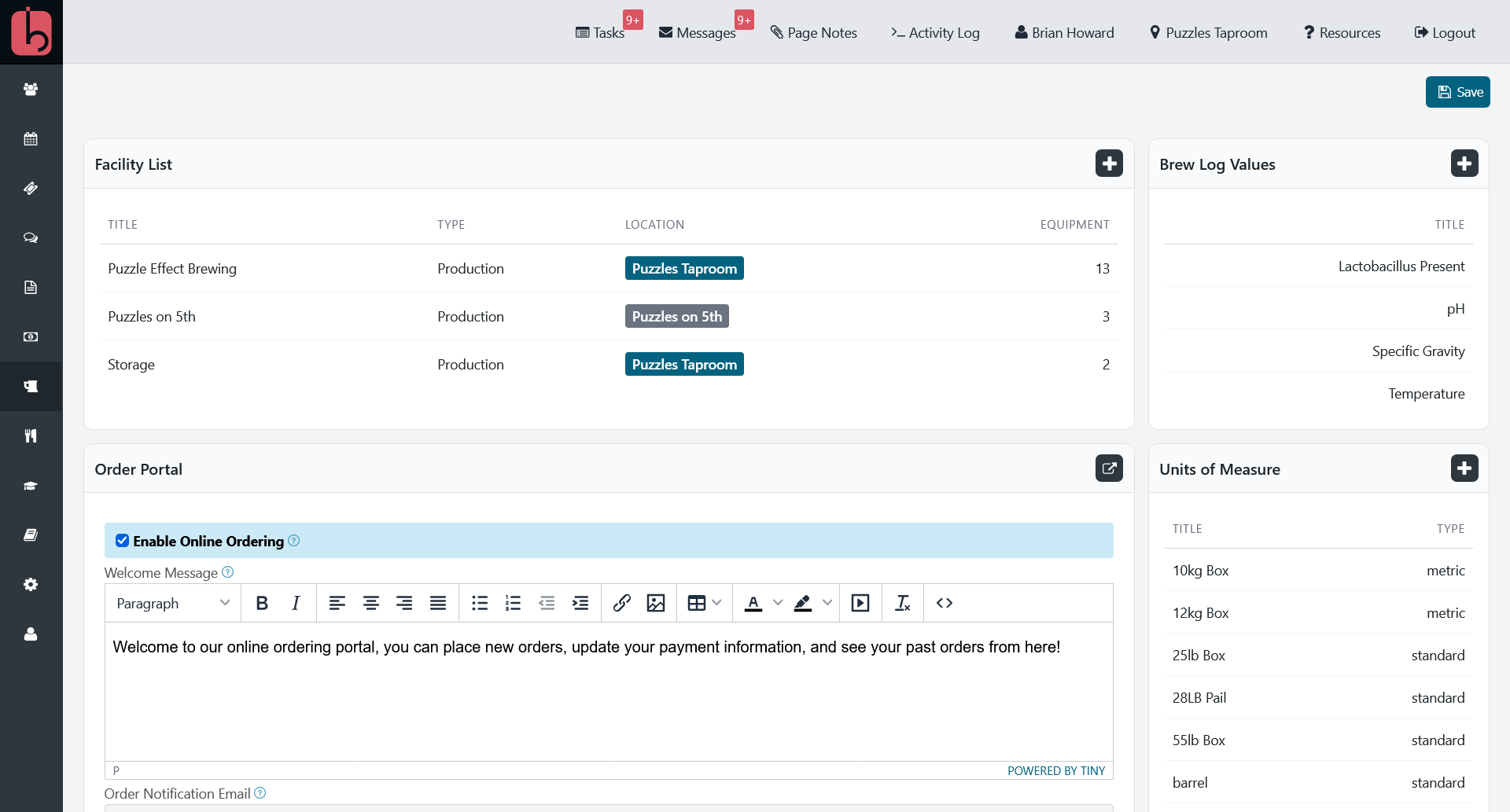
Task: Justify the welcome message text
Action: pos(438,603)
